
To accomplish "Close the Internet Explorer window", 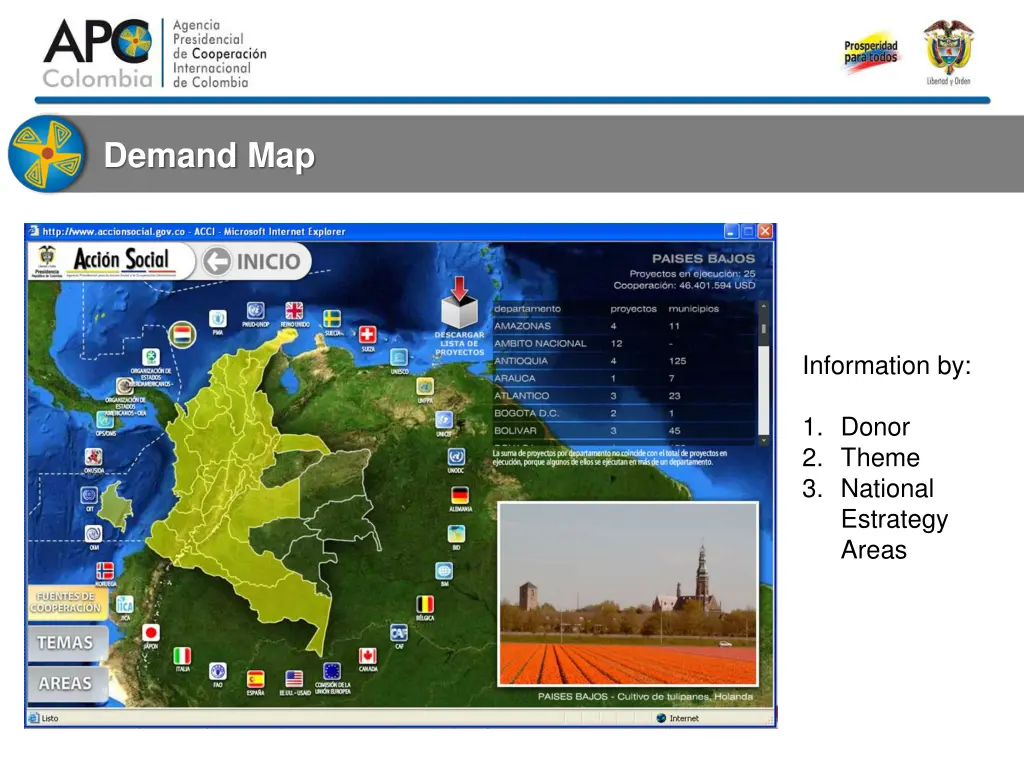I will coord(765,231).
